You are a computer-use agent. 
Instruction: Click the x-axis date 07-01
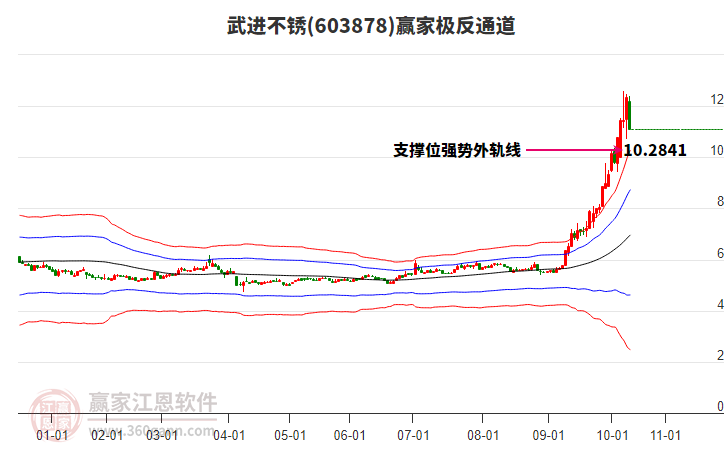(x=413, y=435)
